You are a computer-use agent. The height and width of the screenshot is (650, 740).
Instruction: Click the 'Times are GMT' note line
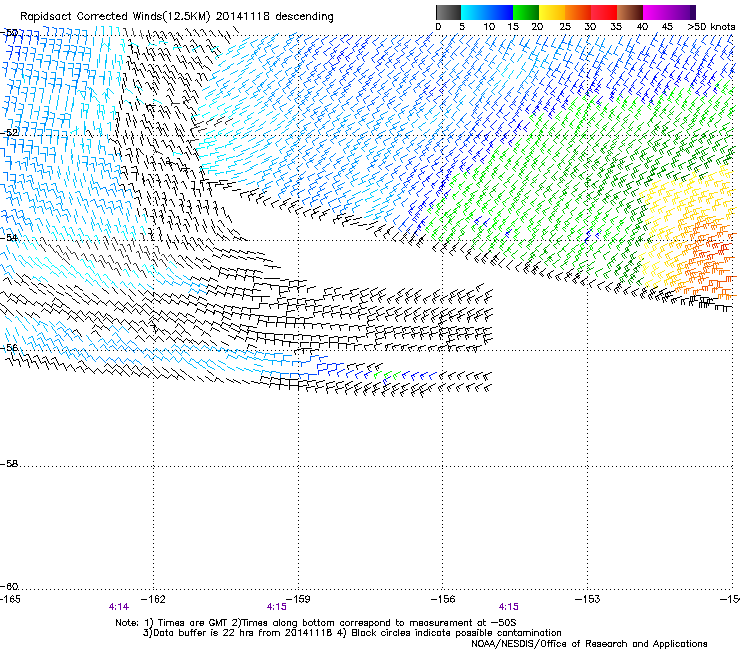tap(316, 623)
